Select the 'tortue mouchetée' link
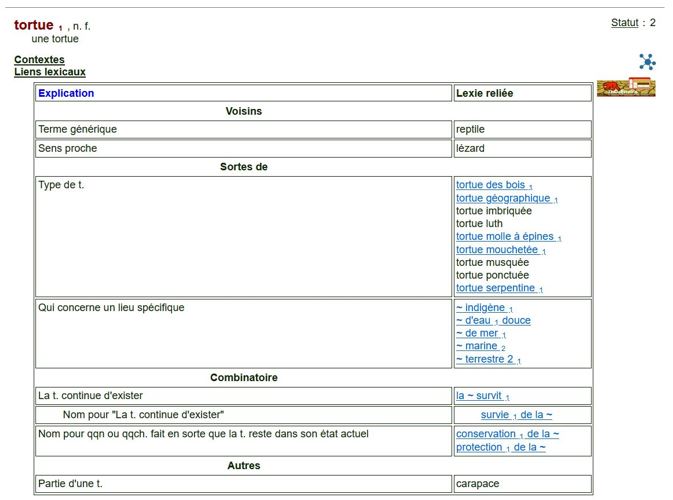Viewport: 673px width, 500px height. [499, 250]
